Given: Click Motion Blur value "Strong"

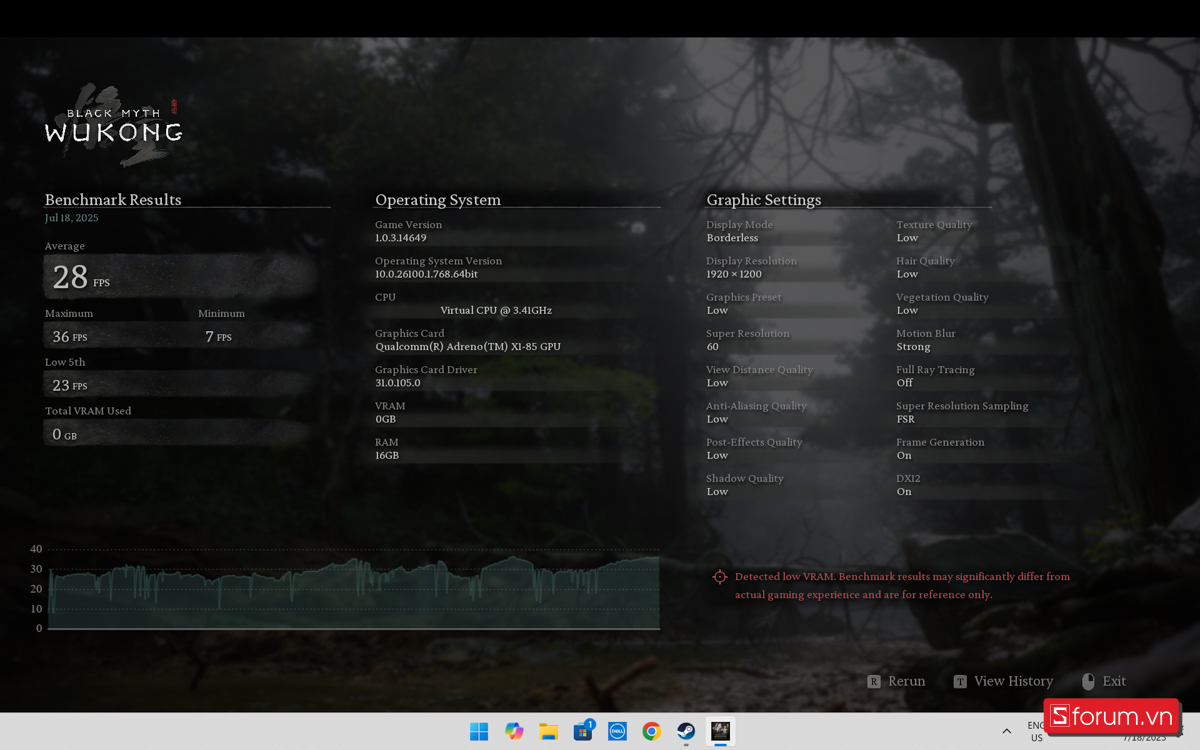Looking at the screenshot, I should point(913,347).
